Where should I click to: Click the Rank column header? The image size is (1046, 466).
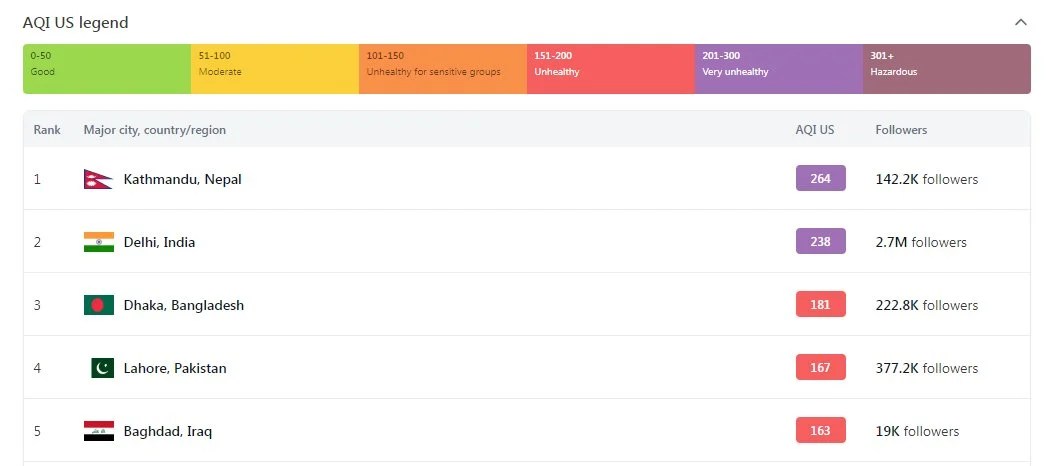(47, 130)
